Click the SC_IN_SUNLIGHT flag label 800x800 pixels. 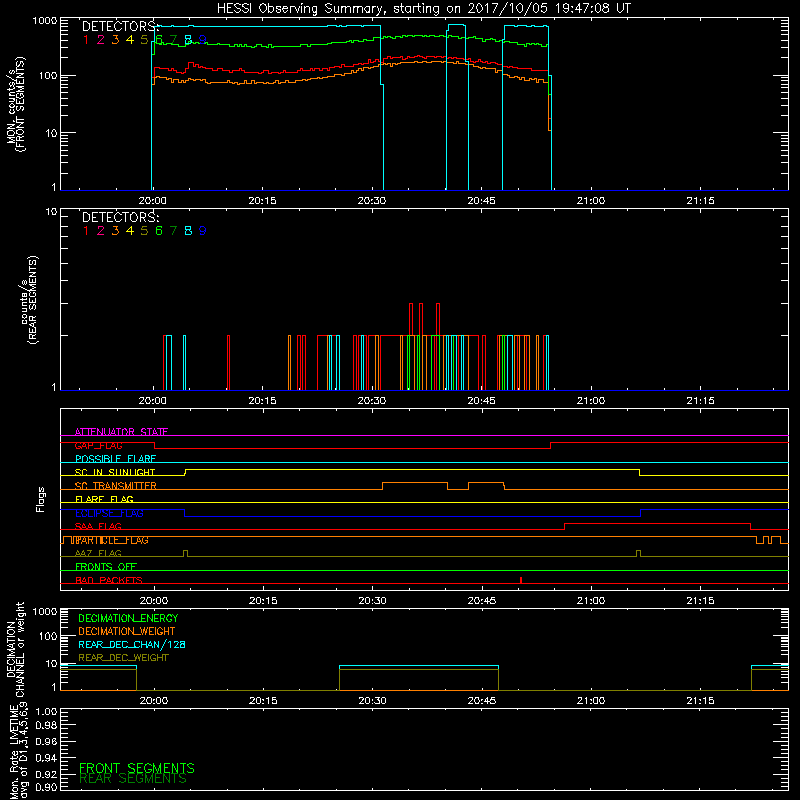click(x=115, y=472)
